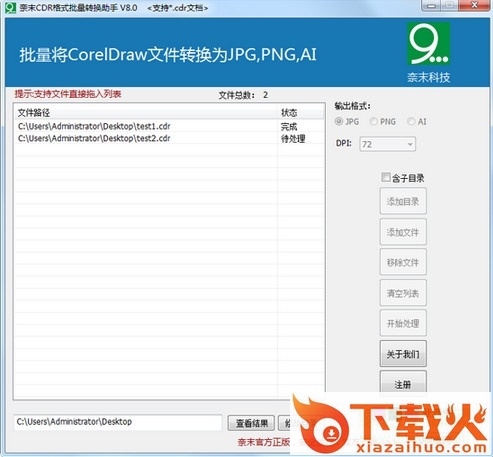493x457 pixels.
Task: Click the 开始处理 button
Action: pyautogui.click(x=403, y=323)
